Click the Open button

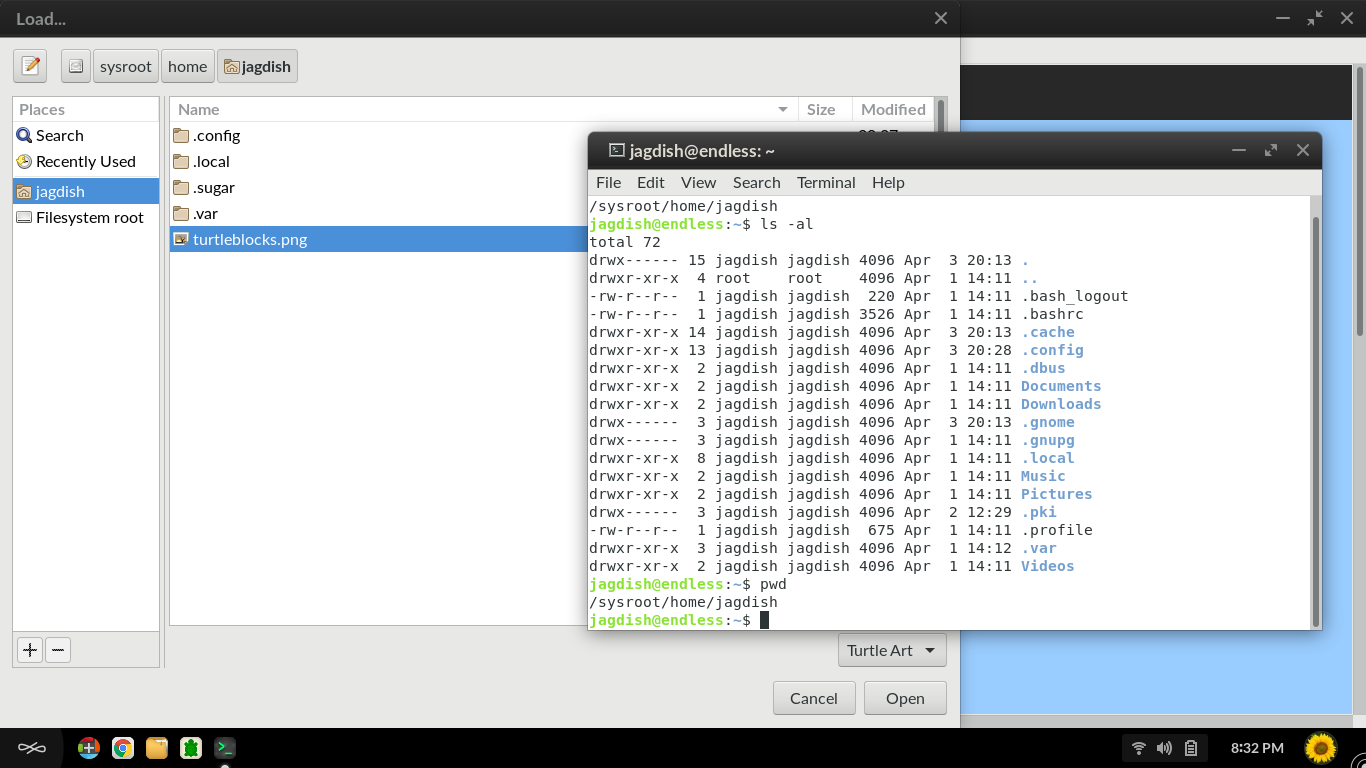pyautogui.click(x=904, y=698)
